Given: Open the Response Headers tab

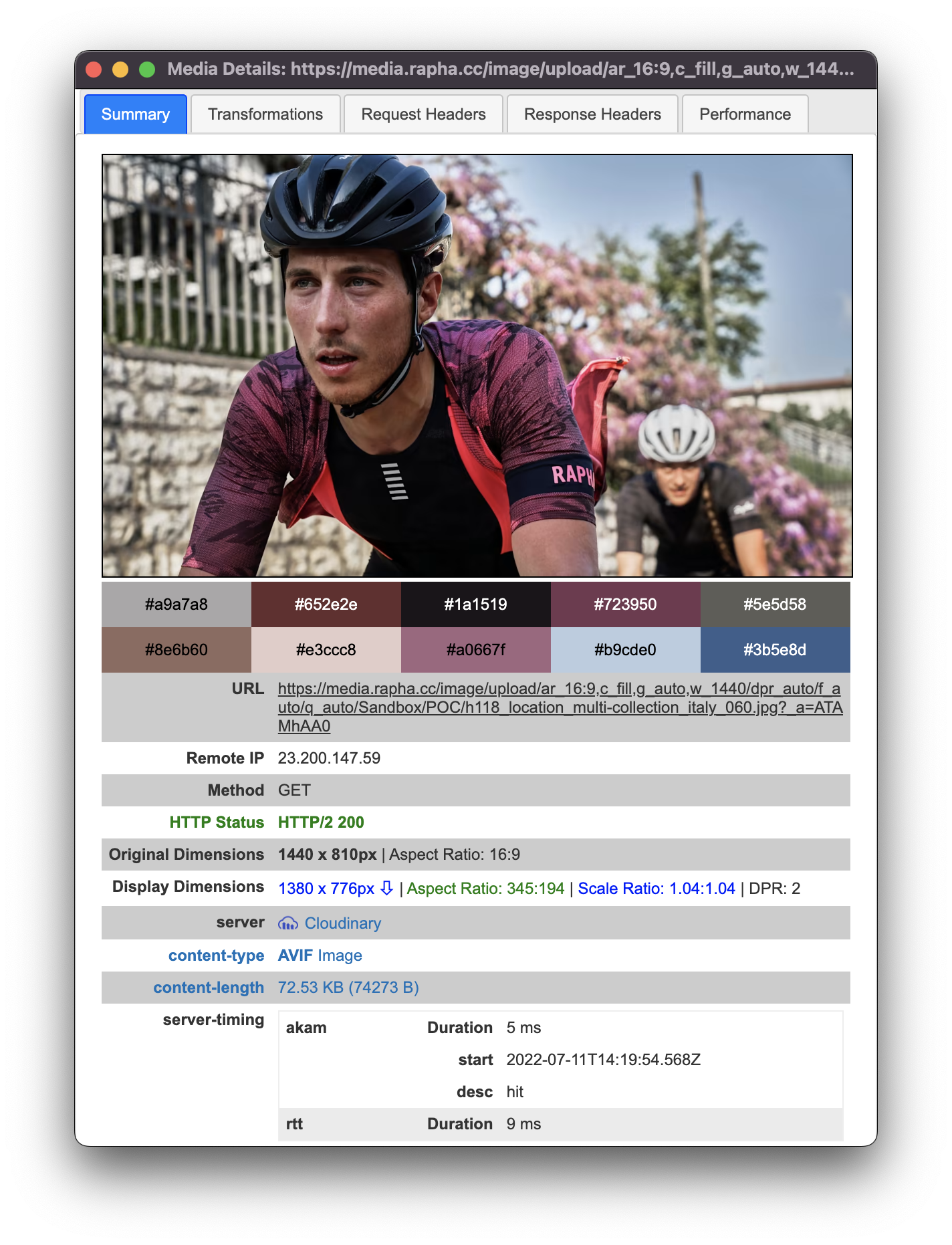Looking at the screenshot, I should click(x=592, y=114).
